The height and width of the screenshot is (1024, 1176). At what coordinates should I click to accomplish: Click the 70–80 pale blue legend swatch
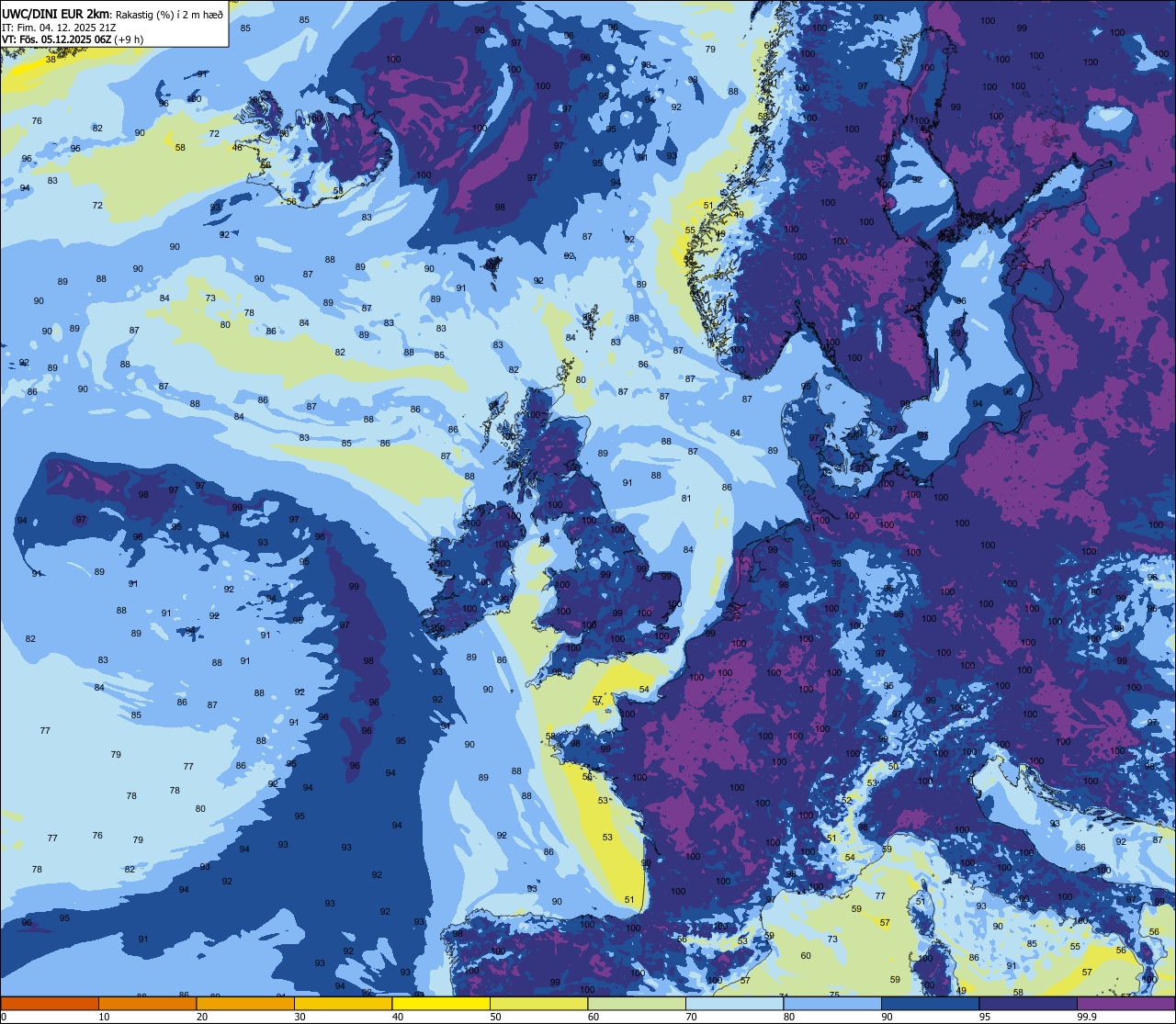point(734,1003)
